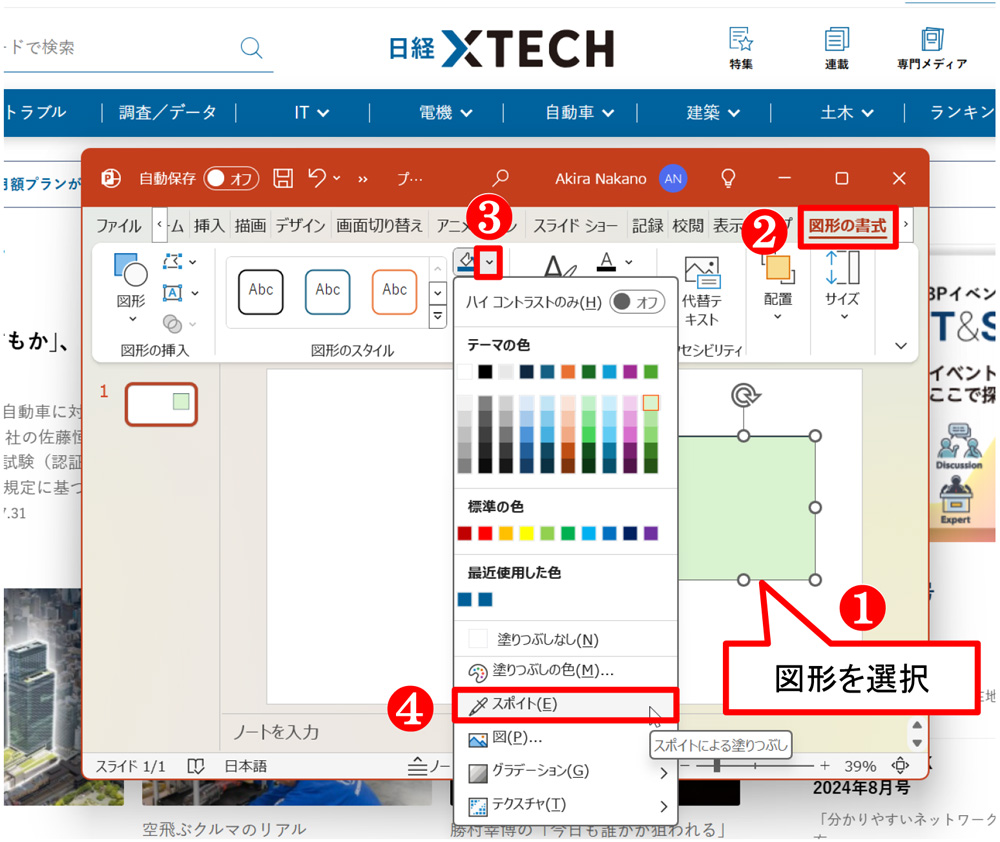Click the 連載 icon on Nikkei xTECH
1000x842 pixels.
[x=837, y=40]
